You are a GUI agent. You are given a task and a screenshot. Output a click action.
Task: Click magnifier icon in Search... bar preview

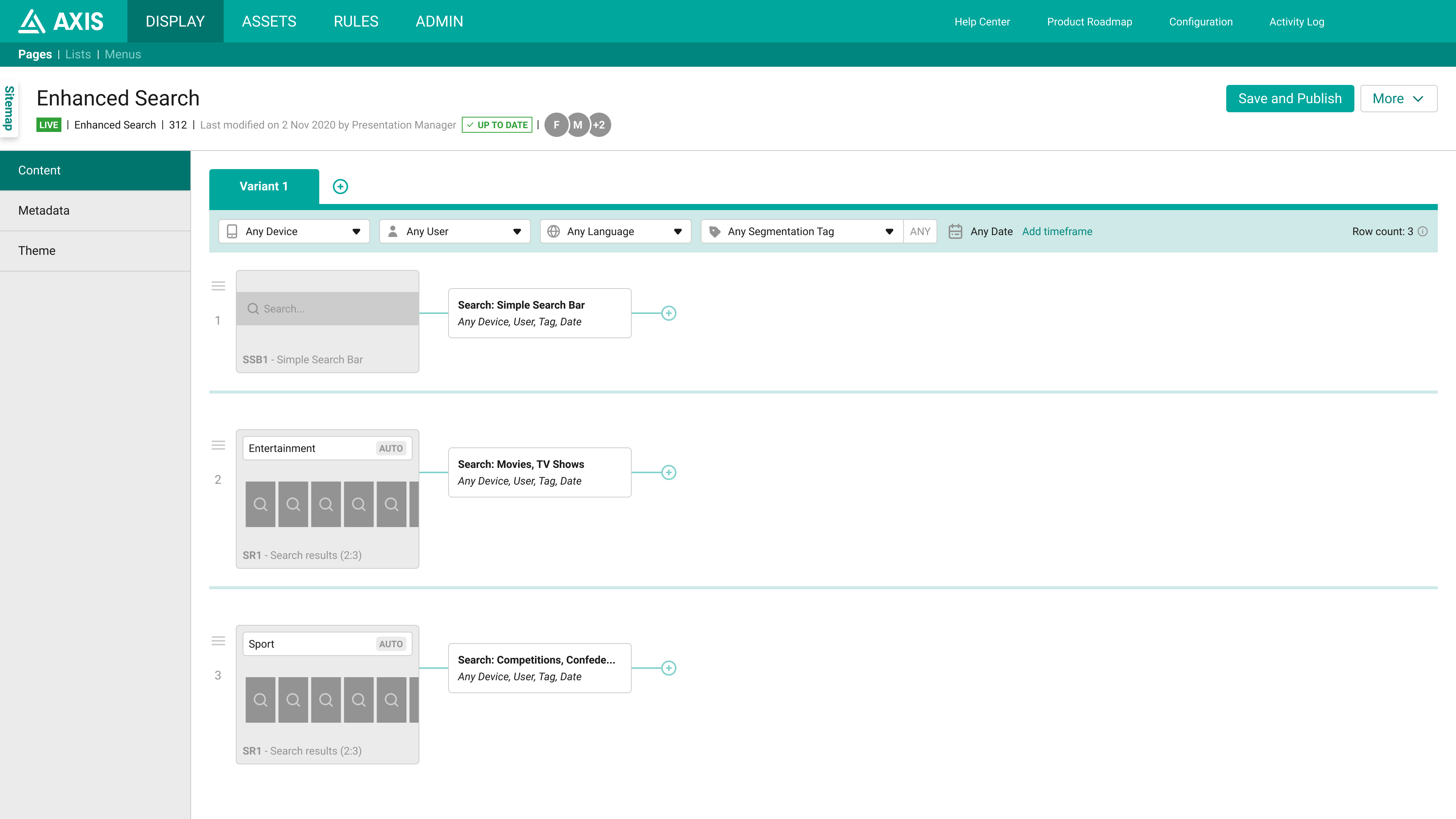coord(253,309)
